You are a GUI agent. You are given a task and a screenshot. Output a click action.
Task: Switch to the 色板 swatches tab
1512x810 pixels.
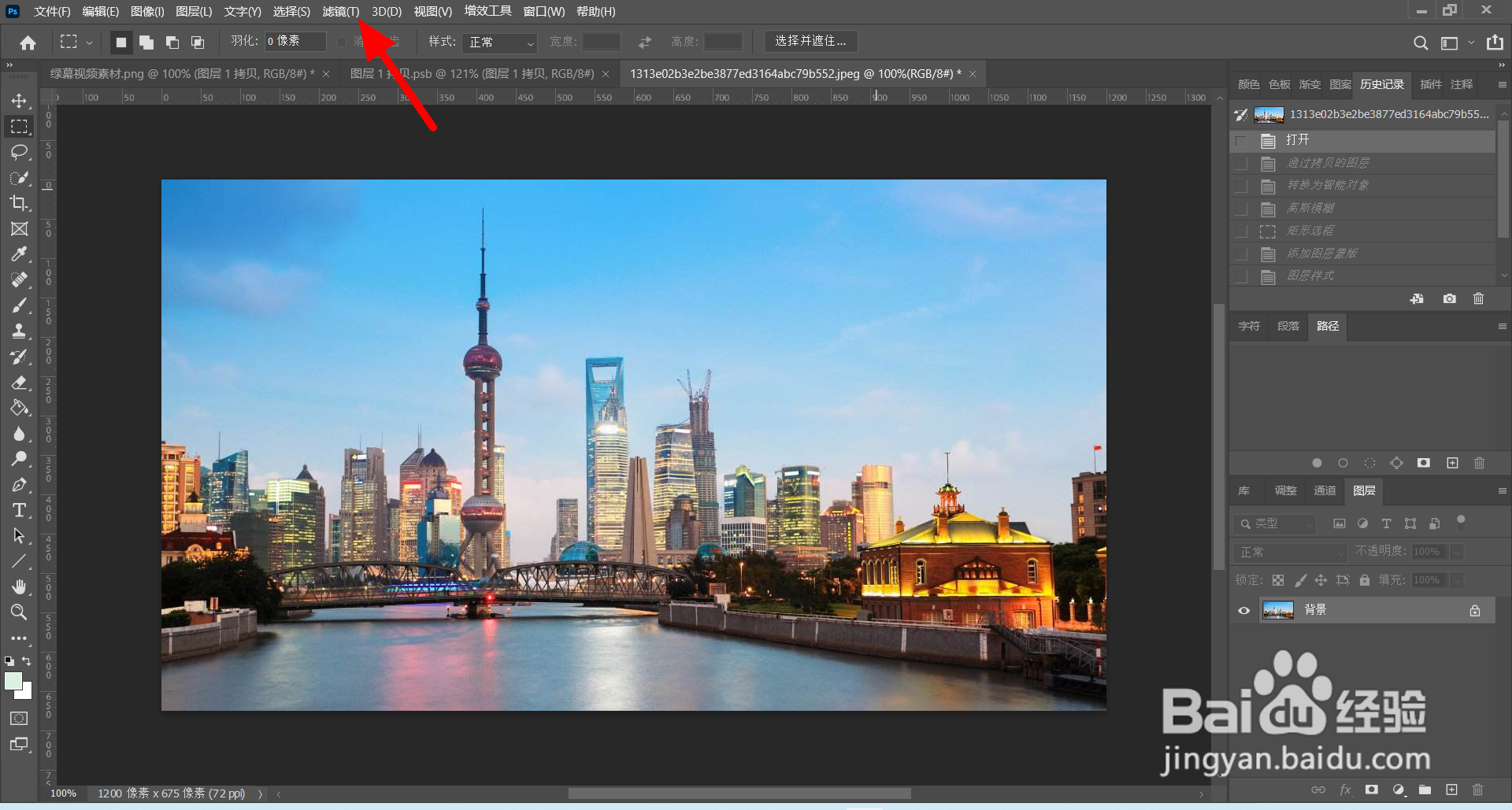[1280, 84]
